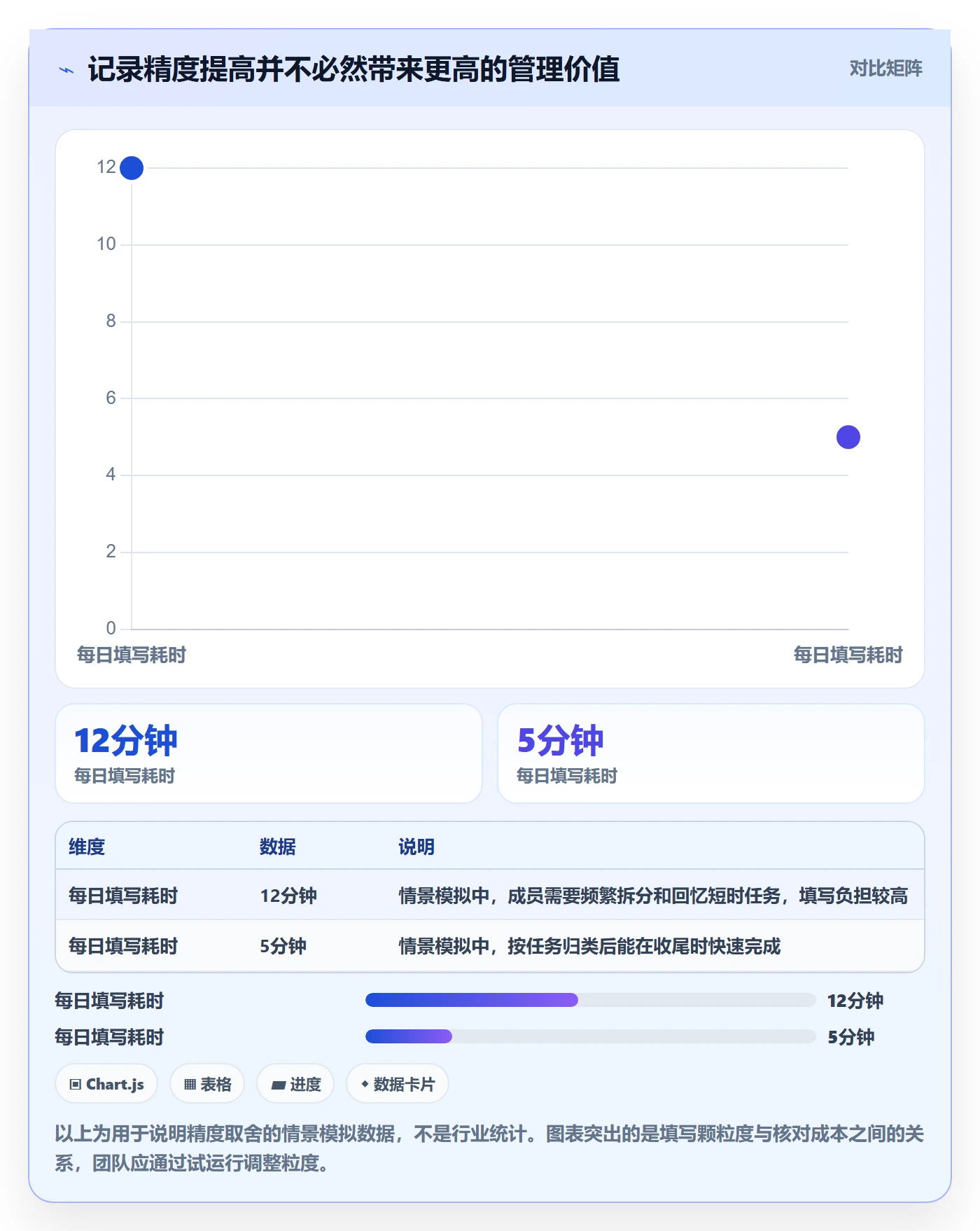Click table cell 5分钟 in data column
This screenshot has width=980, height=1231.
(283, 946)
